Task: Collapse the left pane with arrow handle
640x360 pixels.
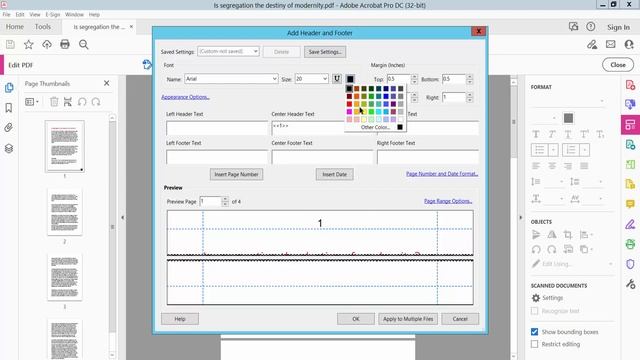Action: (122, 218)
